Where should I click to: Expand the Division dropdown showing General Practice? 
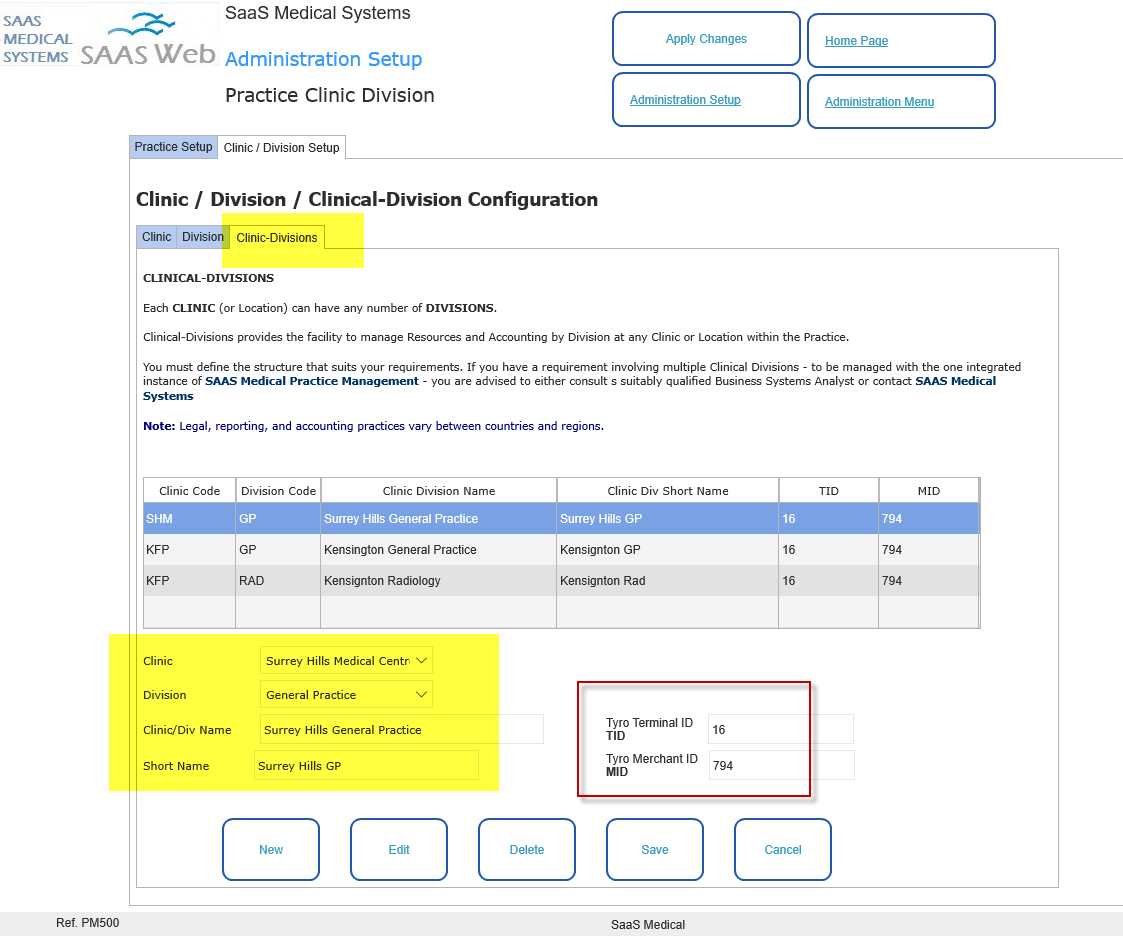click(x=346, y=695)
